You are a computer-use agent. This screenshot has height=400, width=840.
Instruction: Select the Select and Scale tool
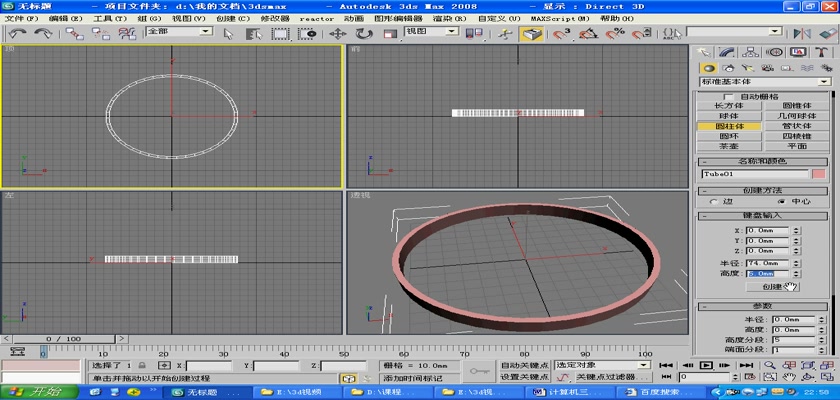pos(390,34)
